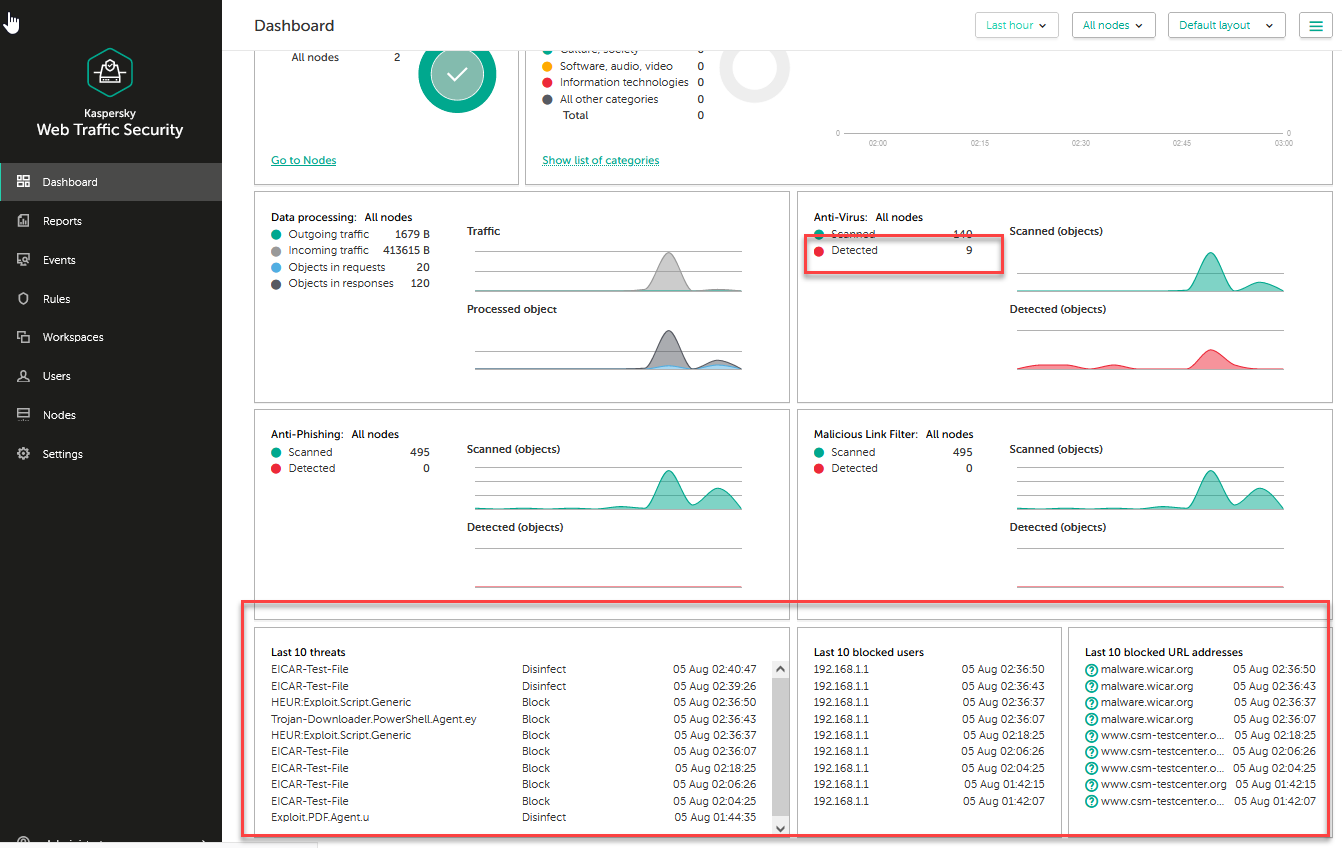Click the Users person icon
Viewport: 1342px width, 848px height.
pyautogui.click(x=23, y=376)
